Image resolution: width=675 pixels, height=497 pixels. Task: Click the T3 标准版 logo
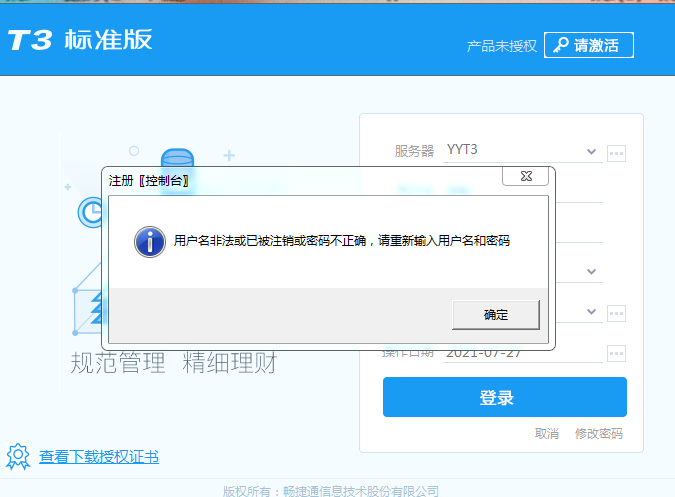(x=81, y=40)
